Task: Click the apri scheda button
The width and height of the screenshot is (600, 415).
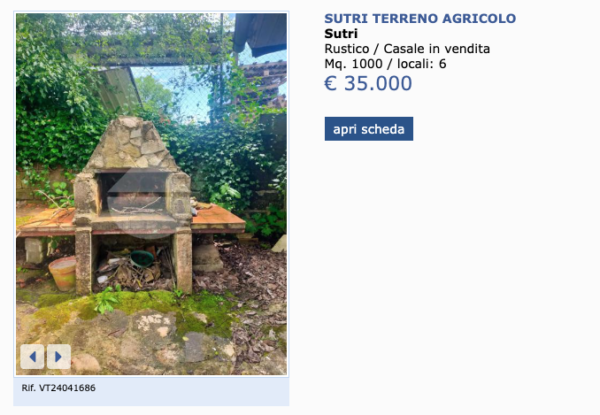Action: pyautogui.click(x=368, y=129)
